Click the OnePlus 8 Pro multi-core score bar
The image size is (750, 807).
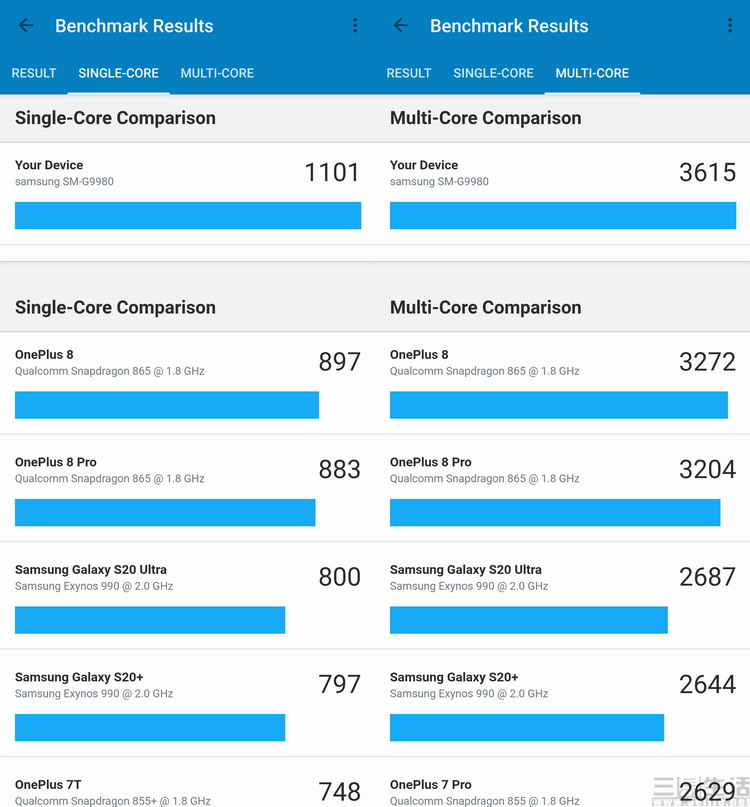tap(555, 512)
